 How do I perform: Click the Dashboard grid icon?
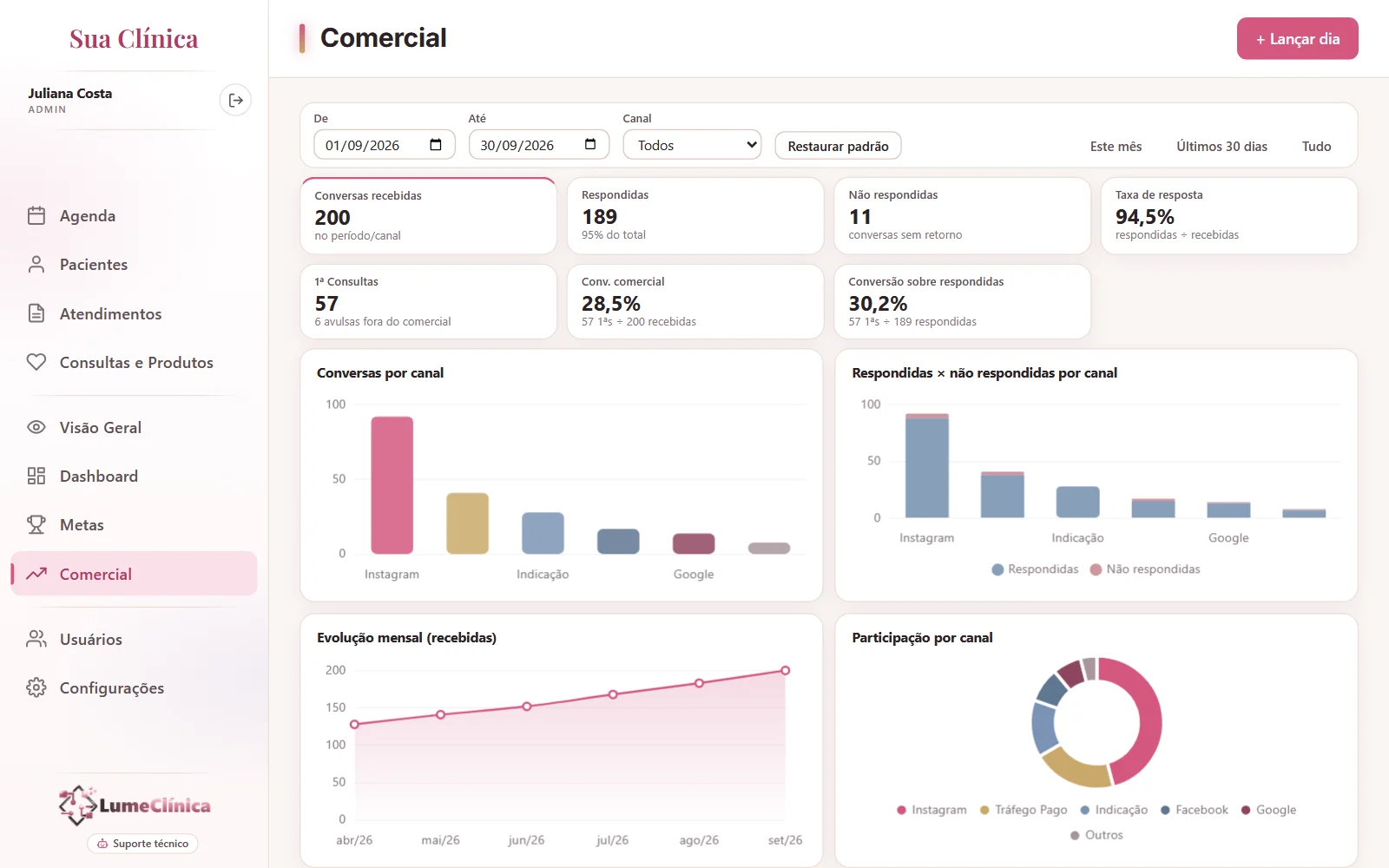(36, 476)
